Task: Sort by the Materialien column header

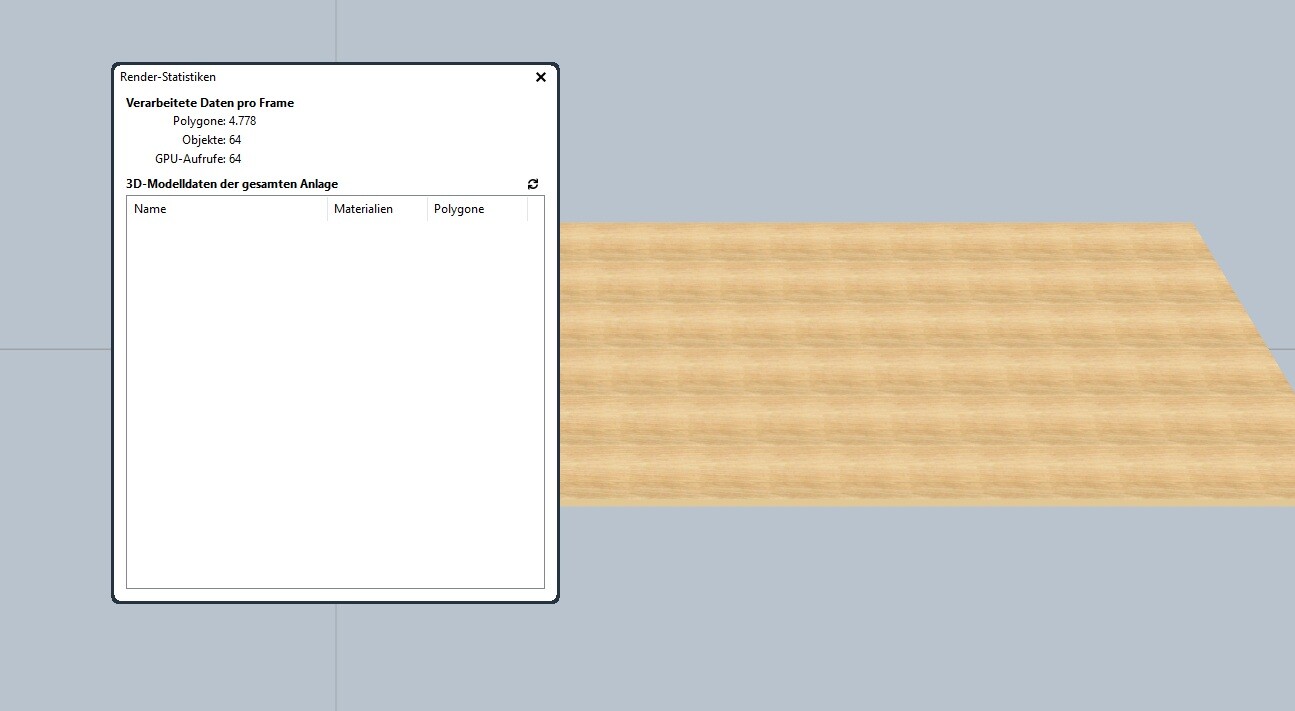Action: tap(377, 209)
